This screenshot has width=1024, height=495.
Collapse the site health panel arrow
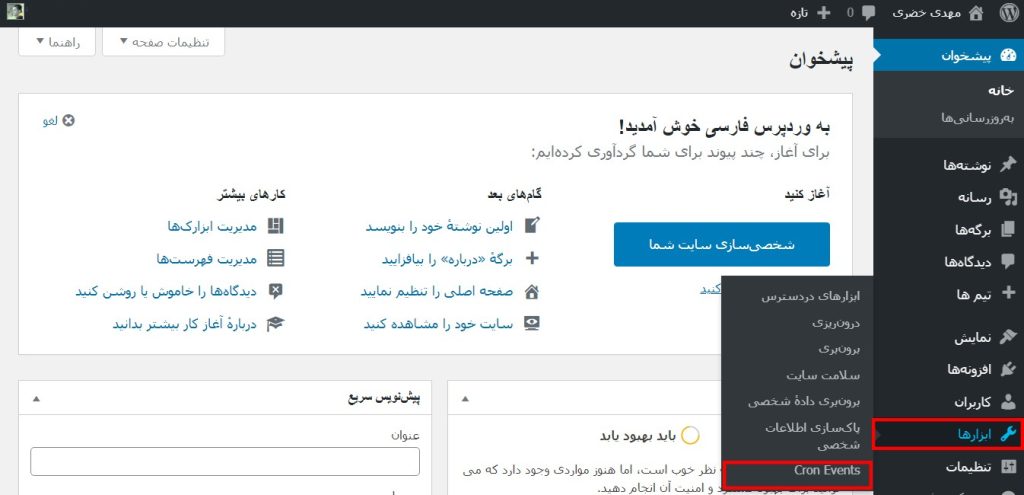464,398
